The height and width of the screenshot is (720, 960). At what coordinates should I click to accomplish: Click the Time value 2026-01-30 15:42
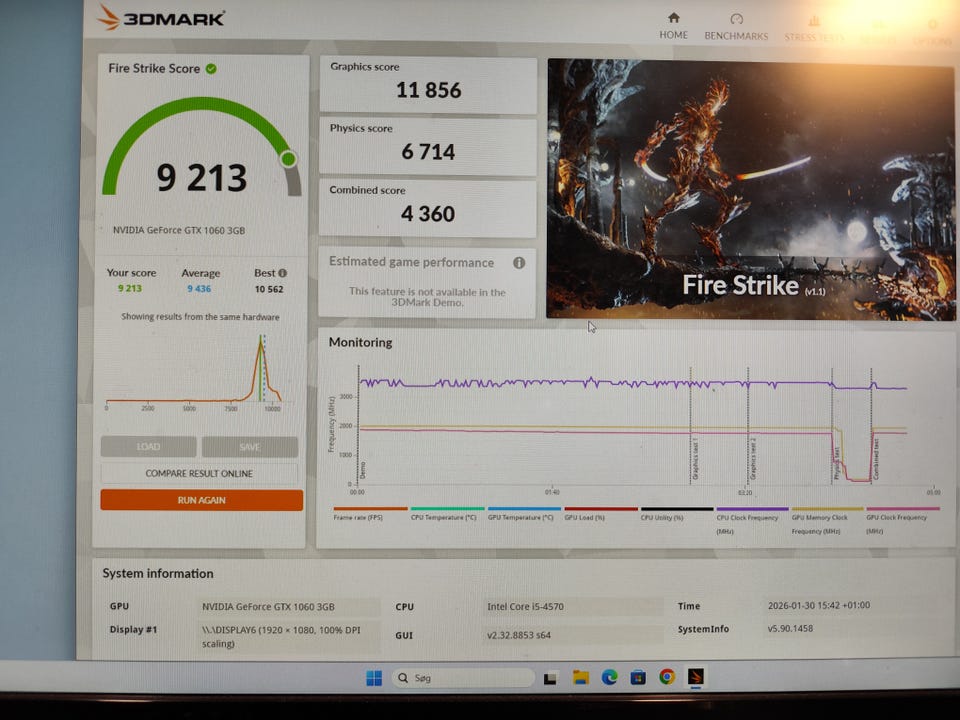tap(819, 605)
